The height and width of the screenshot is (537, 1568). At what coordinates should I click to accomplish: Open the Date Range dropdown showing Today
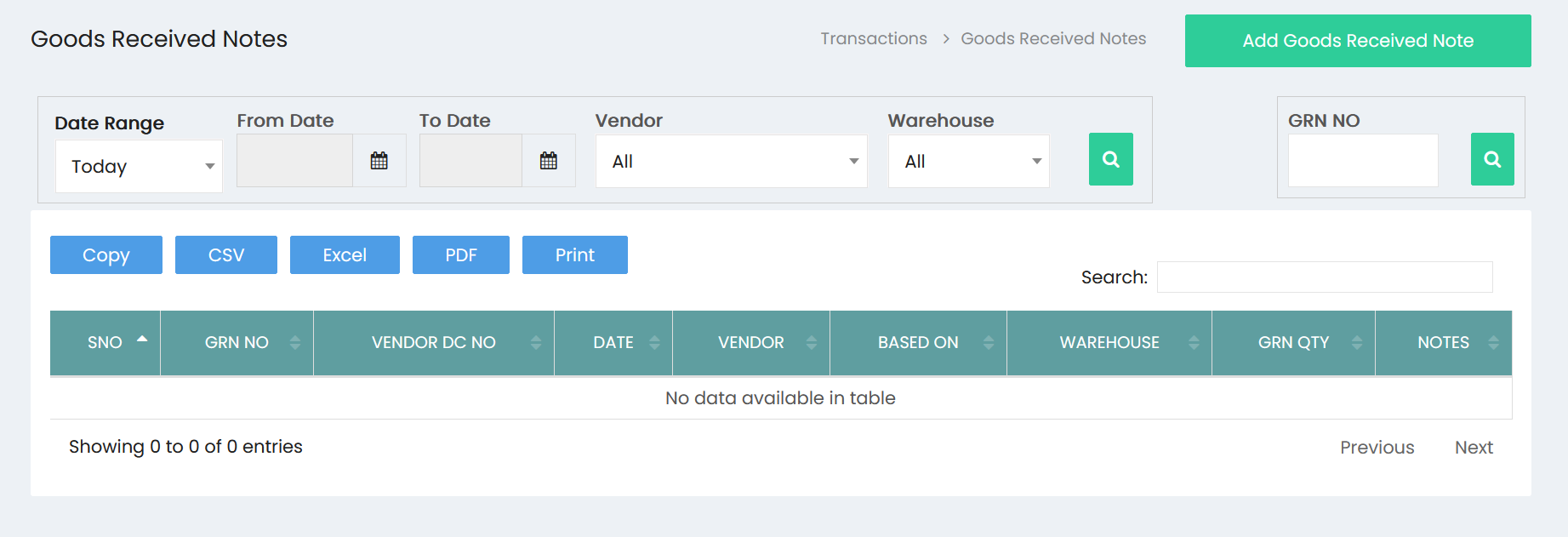[139, 166]
